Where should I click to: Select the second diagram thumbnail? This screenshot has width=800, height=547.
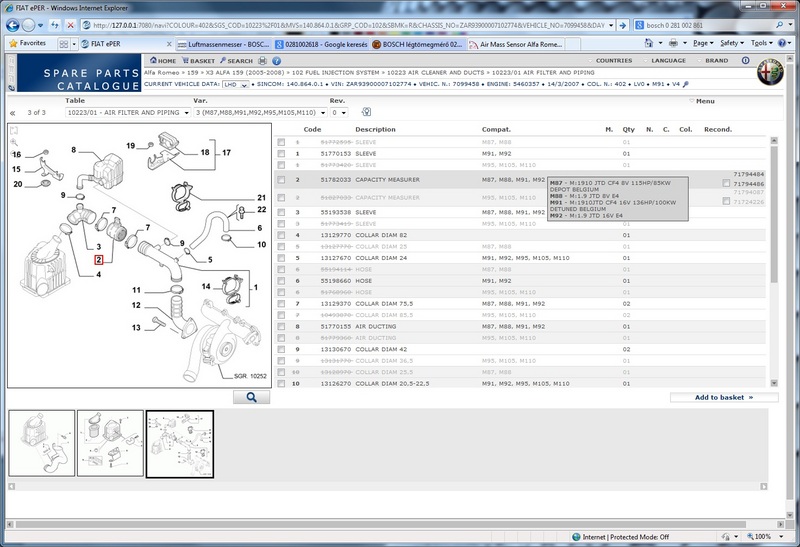pyautogui.click(x=110, y=443)
